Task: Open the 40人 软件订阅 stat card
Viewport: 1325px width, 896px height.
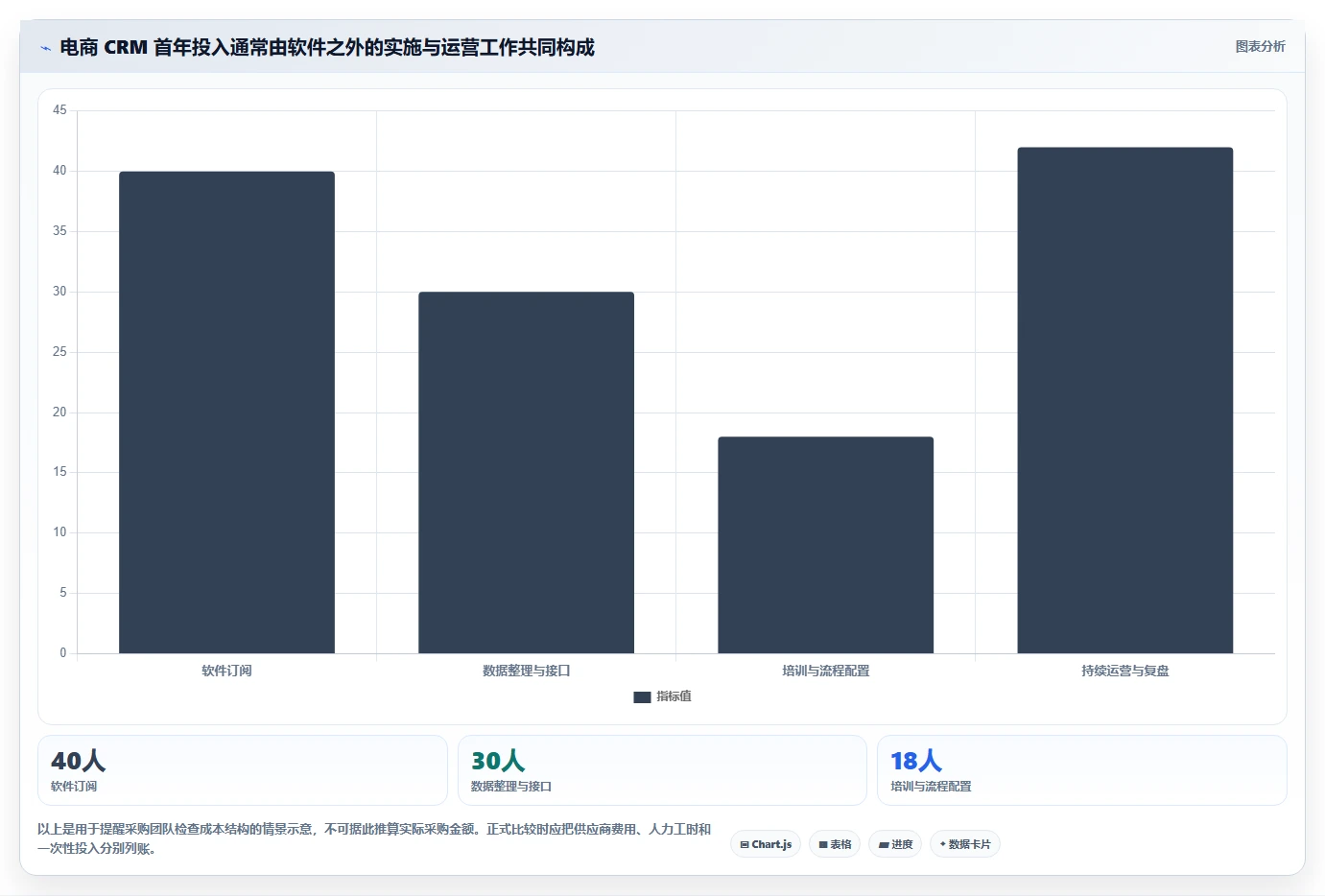Action: click(243, 770)
